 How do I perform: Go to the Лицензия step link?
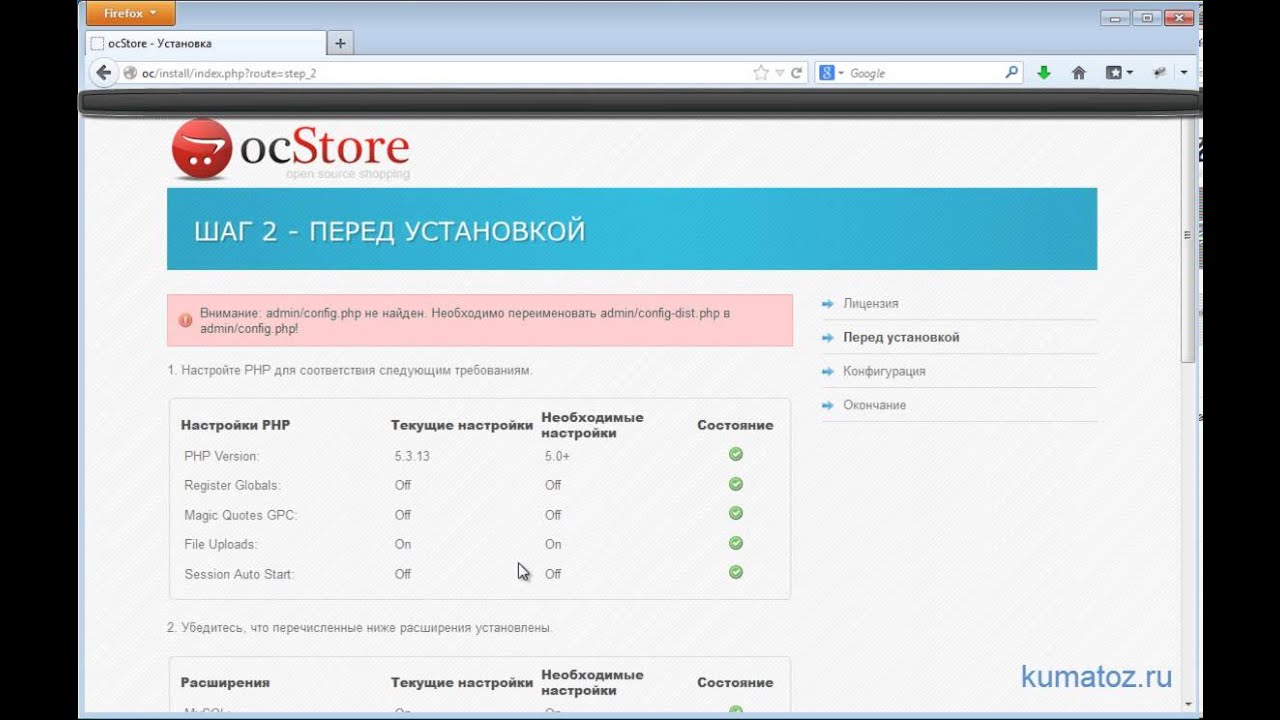pyautogui.click(x=870, y=303)
